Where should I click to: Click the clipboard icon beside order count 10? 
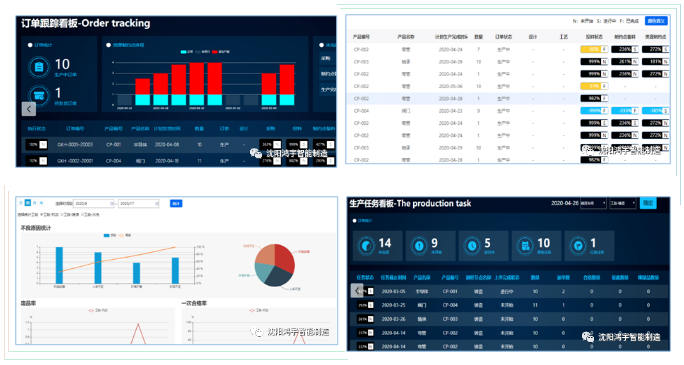[x=39, y=67]
